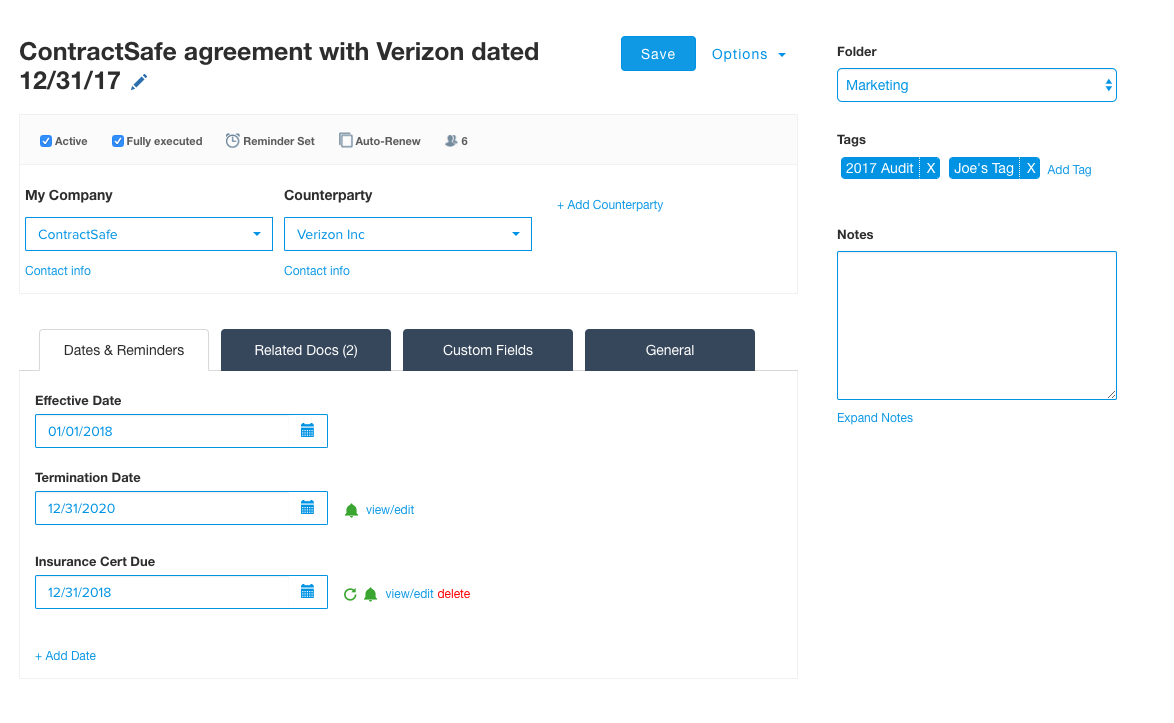This screenshot has height=723, width=1174.
Task: Click the Insurance Cert reminder bell icon
Action: tap(370, 594)
